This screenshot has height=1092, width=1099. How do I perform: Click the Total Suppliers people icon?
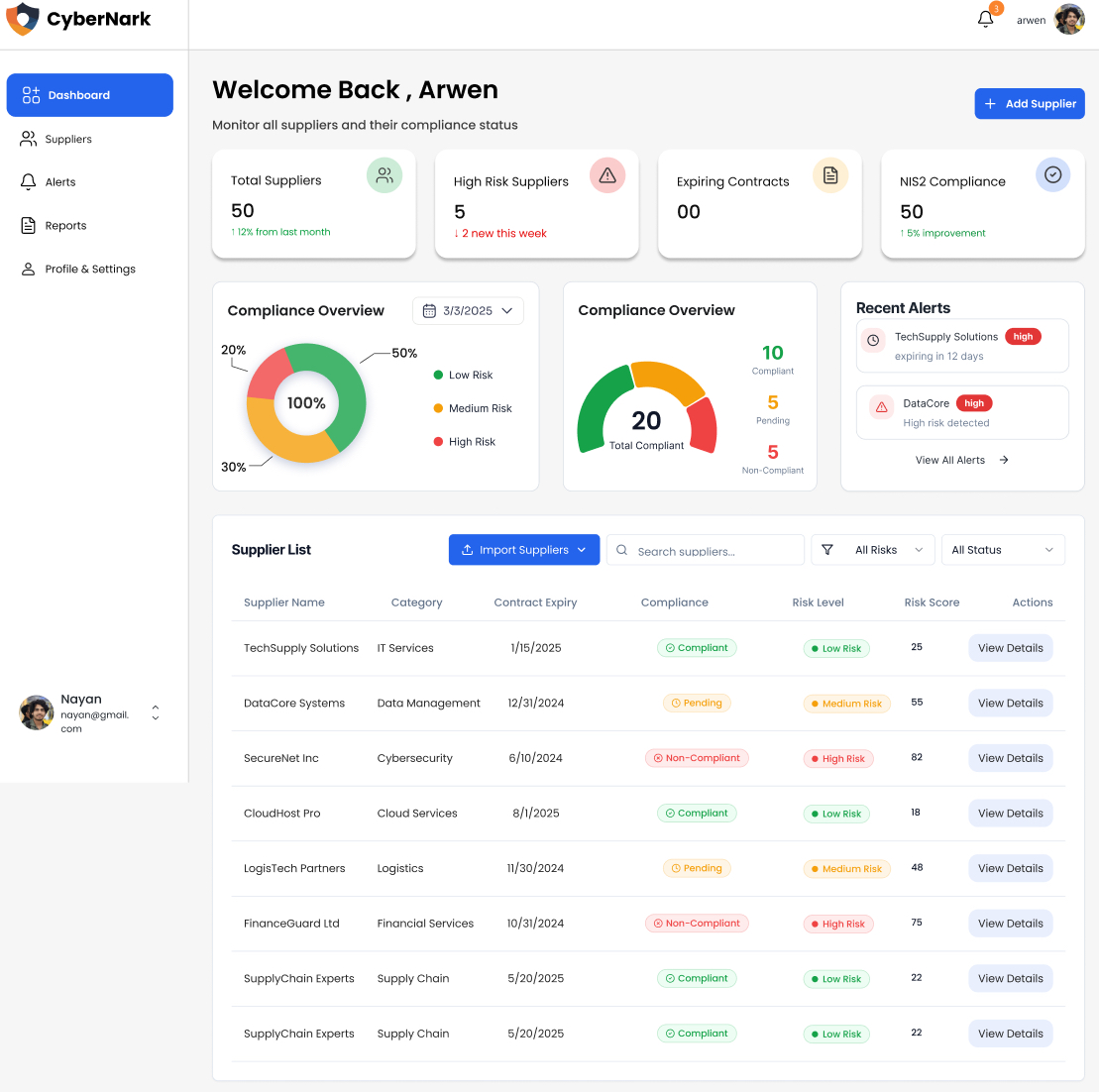(385, 175)
